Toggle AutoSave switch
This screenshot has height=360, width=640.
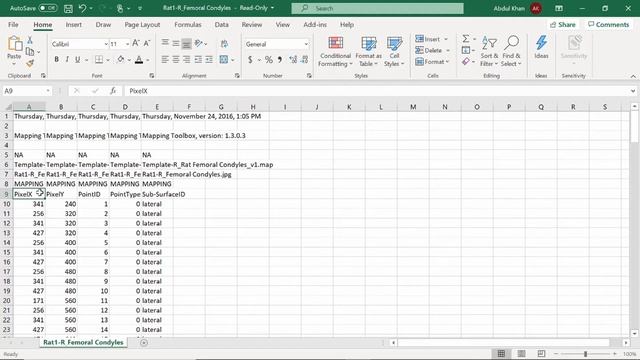pos(48,8)
